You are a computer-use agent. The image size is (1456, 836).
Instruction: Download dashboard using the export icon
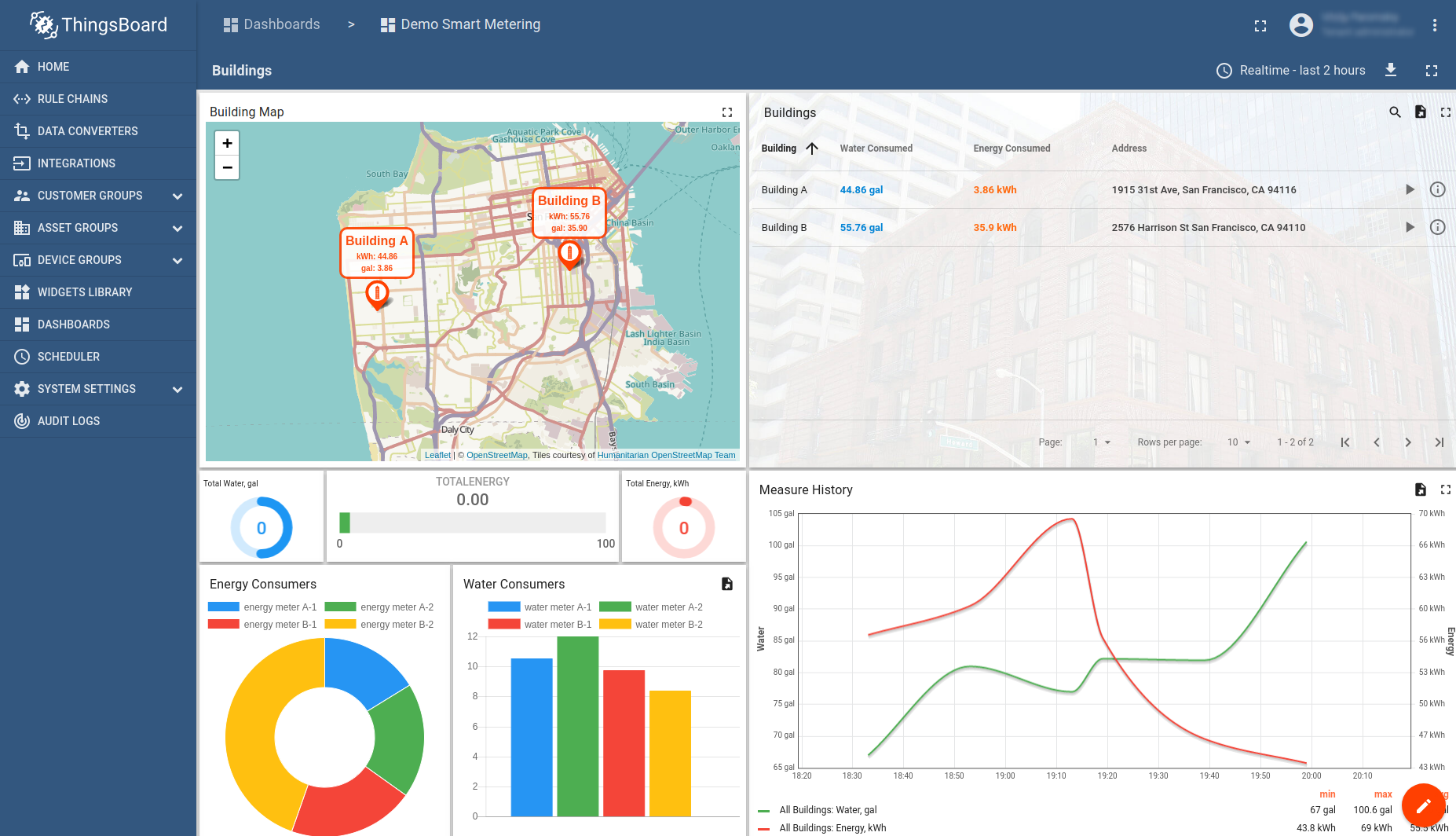point(1391,70)
